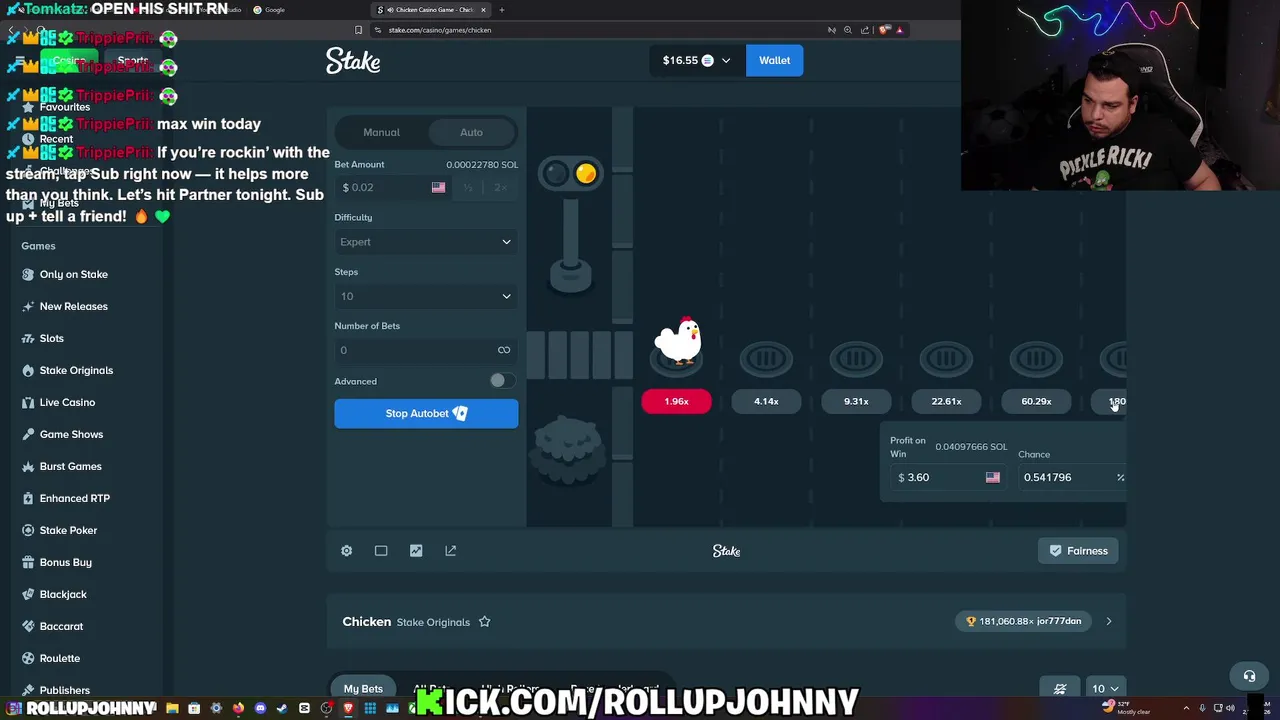Switch to Manual betting tab

click(381, 132)
